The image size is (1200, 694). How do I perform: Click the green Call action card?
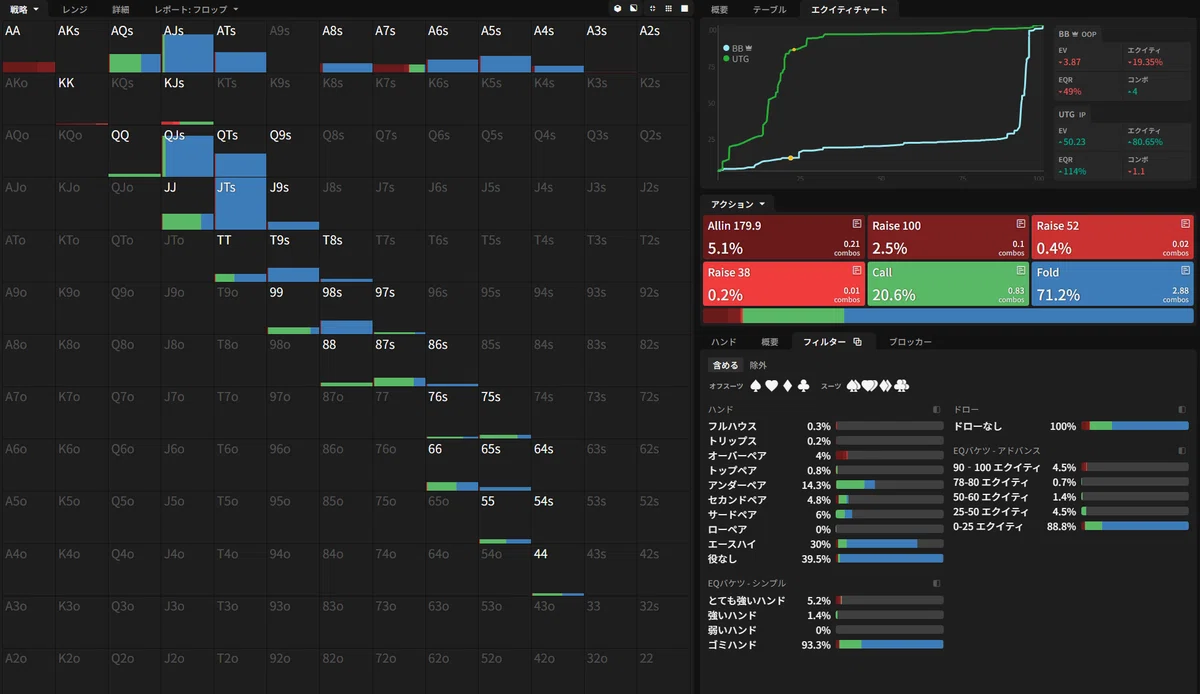pyautogui.click(x=948, y=284)
